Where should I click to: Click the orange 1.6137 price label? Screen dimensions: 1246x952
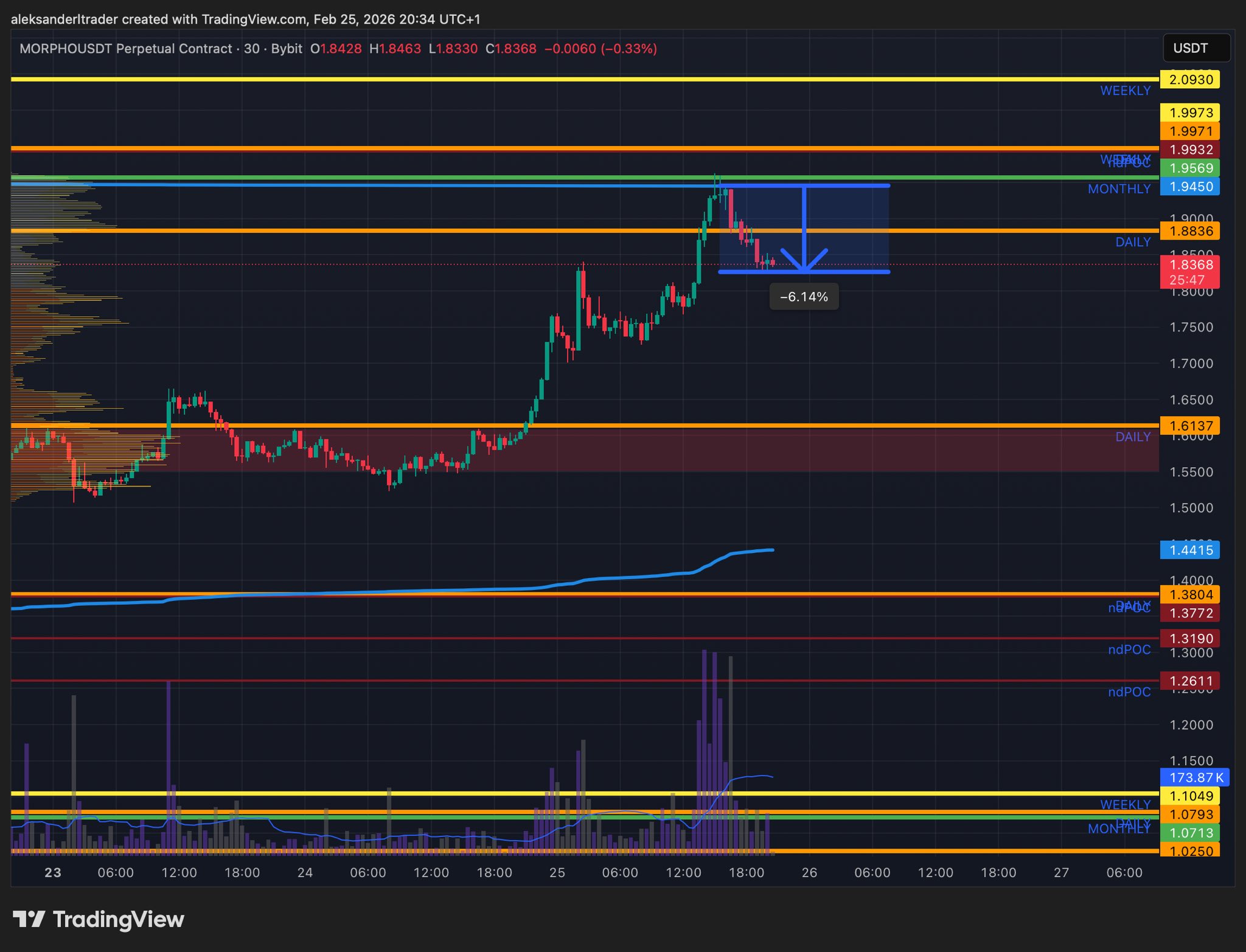click(x=1189, y=426)
